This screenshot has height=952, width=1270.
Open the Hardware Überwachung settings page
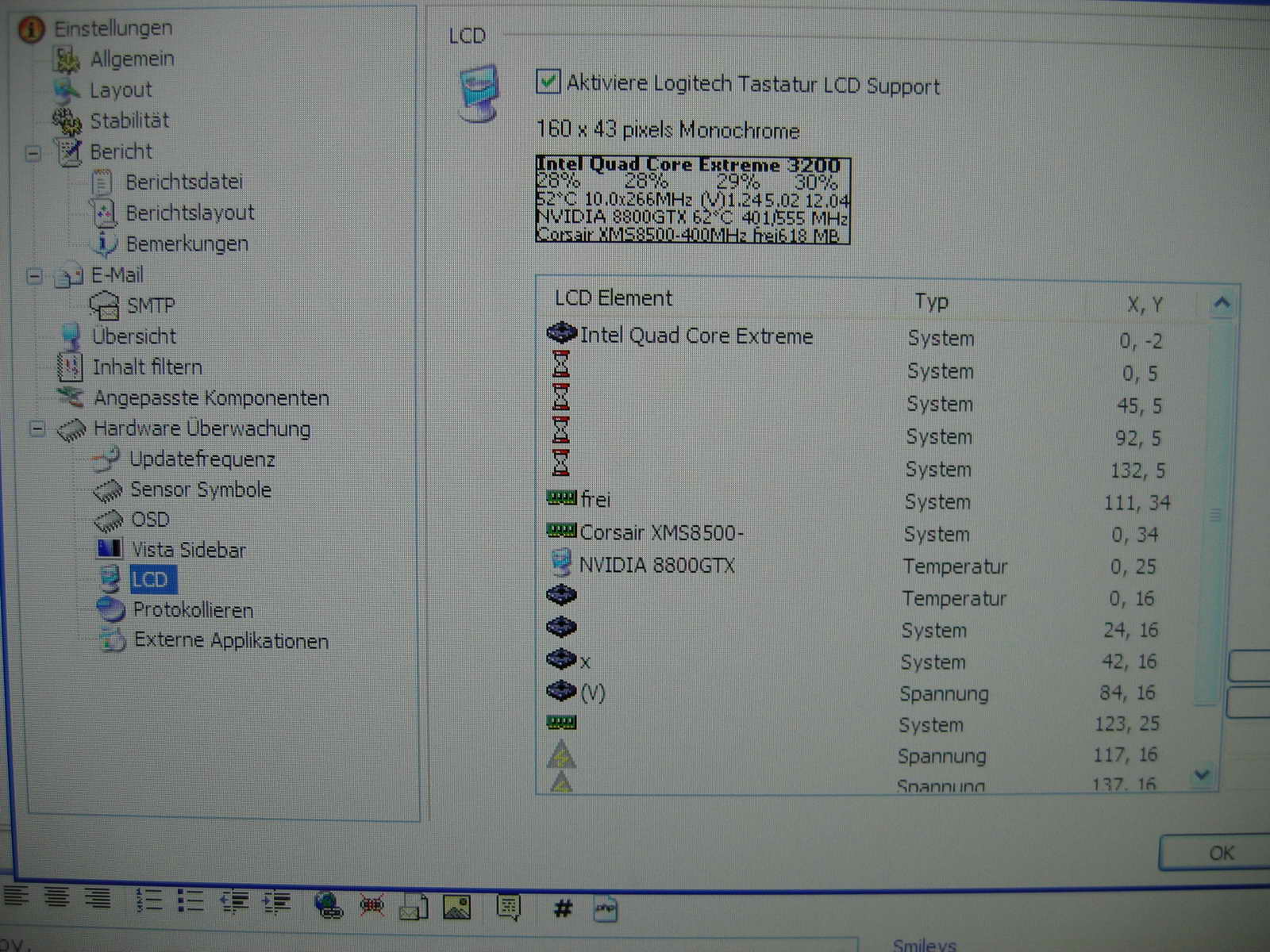202,428
